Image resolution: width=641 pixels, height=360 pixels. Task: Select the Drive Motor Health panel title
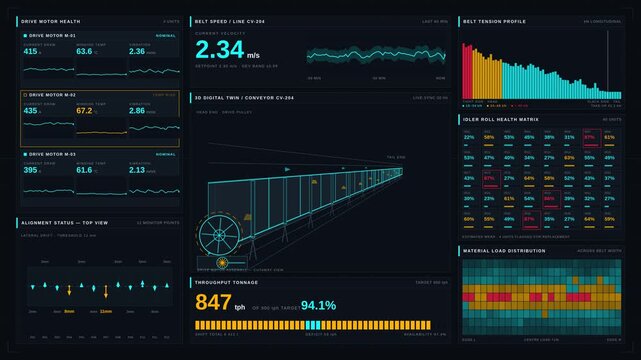pyautogui.click(x=51, y=22)
